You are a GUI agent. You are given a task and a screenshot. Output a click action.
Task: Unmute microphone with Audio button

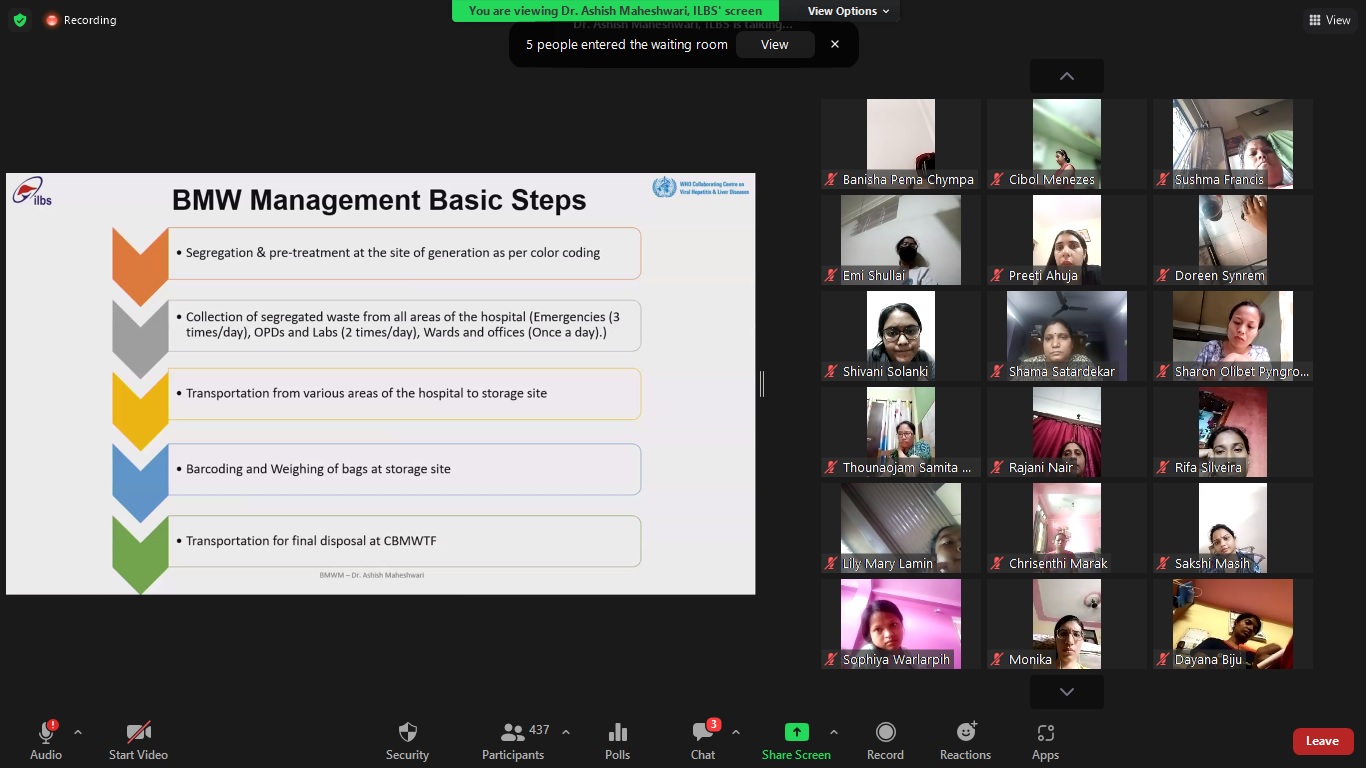click(x=46, y=741)
